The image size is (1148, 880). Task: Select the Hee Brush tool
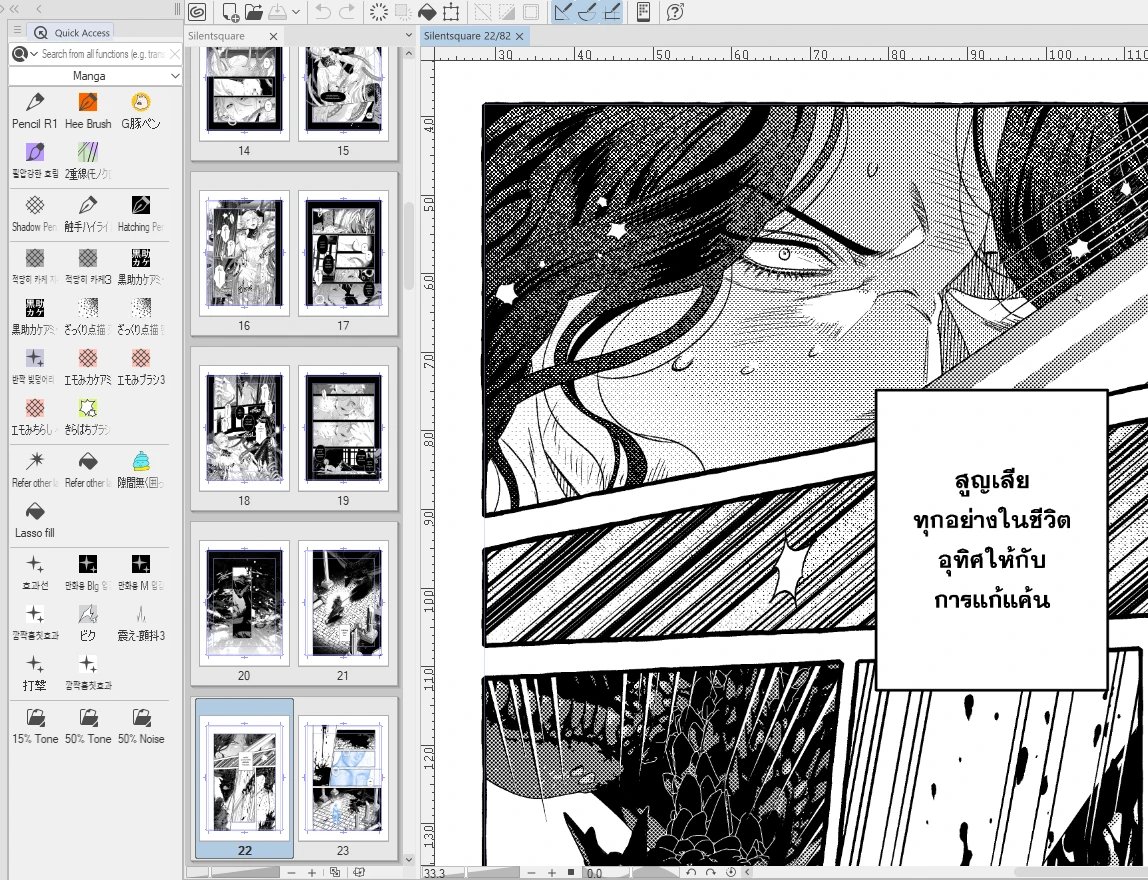88,111
